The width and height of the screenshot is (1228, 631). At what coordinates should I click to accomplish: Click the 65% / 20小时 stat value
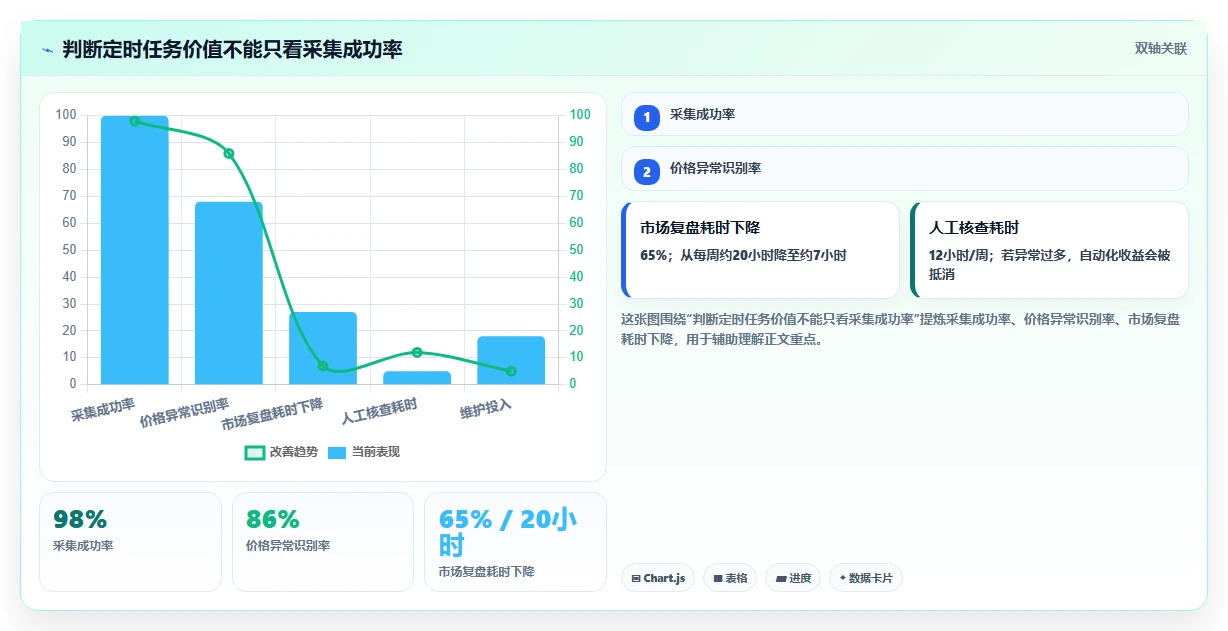(508, 532)
